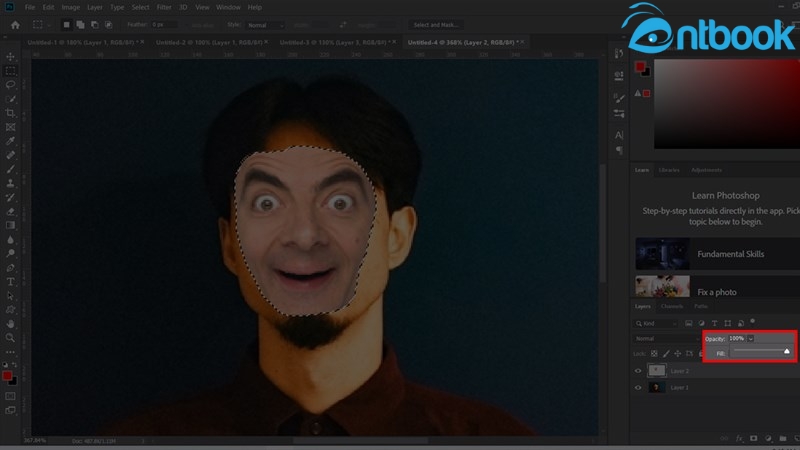Click the Opacity dropdown arrow

751,339
